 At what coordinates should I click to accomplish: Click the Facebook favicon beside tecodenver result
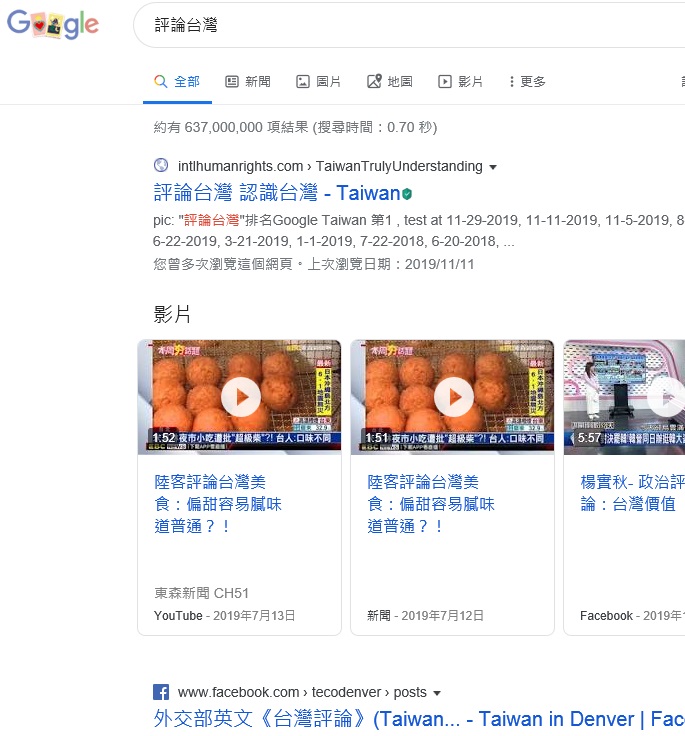161,692
